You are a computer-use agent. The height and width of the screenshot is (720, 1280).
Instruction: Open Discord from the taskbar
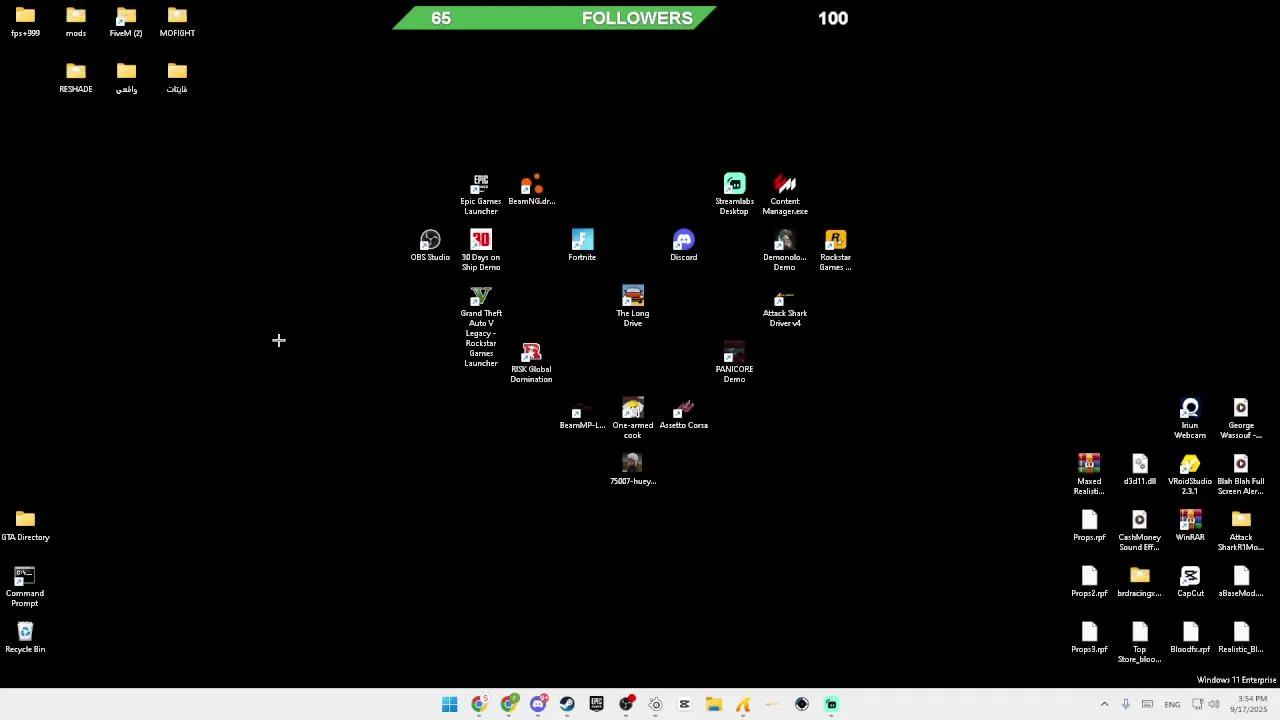pyautogui.click(x=538, y=704)
